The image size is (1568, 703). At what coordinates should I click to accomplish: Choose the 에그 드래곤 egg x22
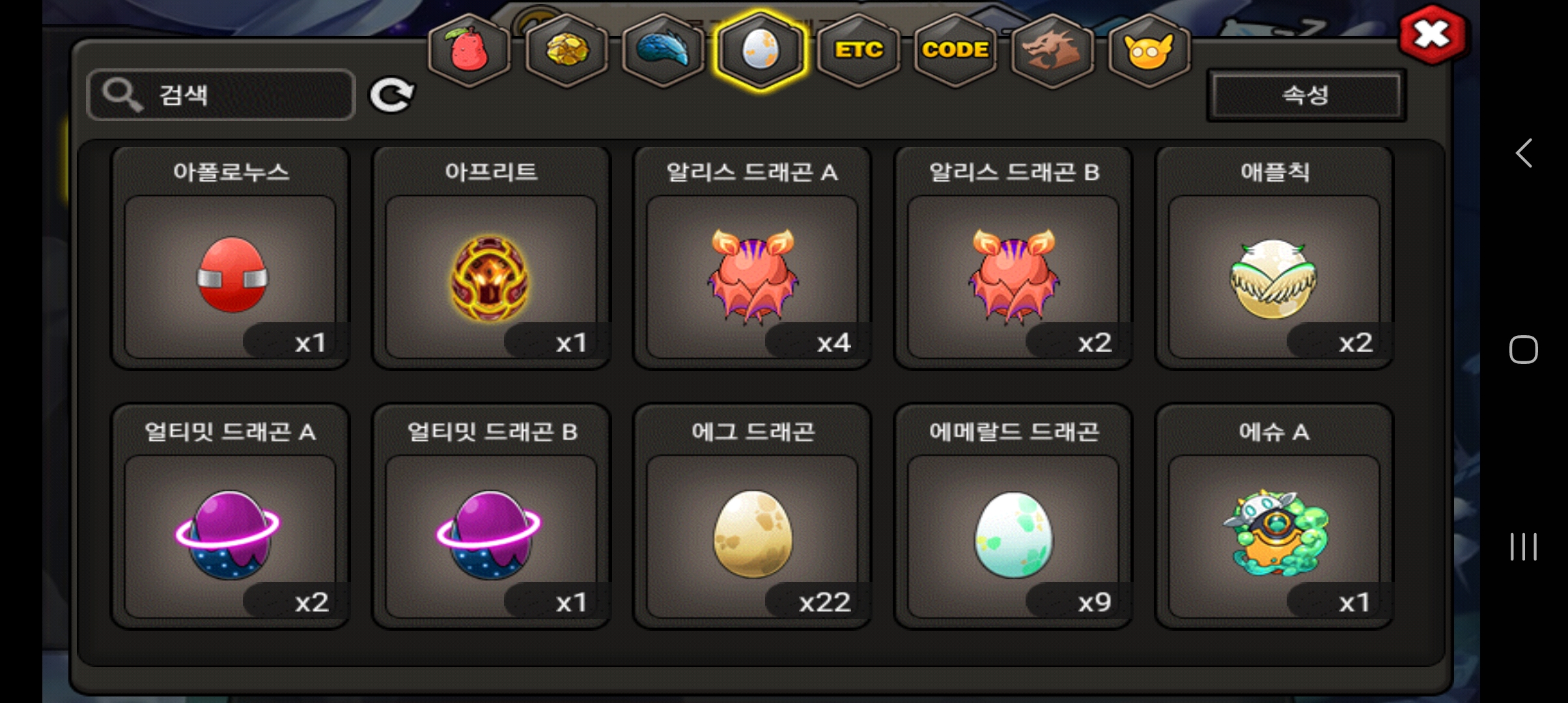pyautogui.click(x=752, y=517)
